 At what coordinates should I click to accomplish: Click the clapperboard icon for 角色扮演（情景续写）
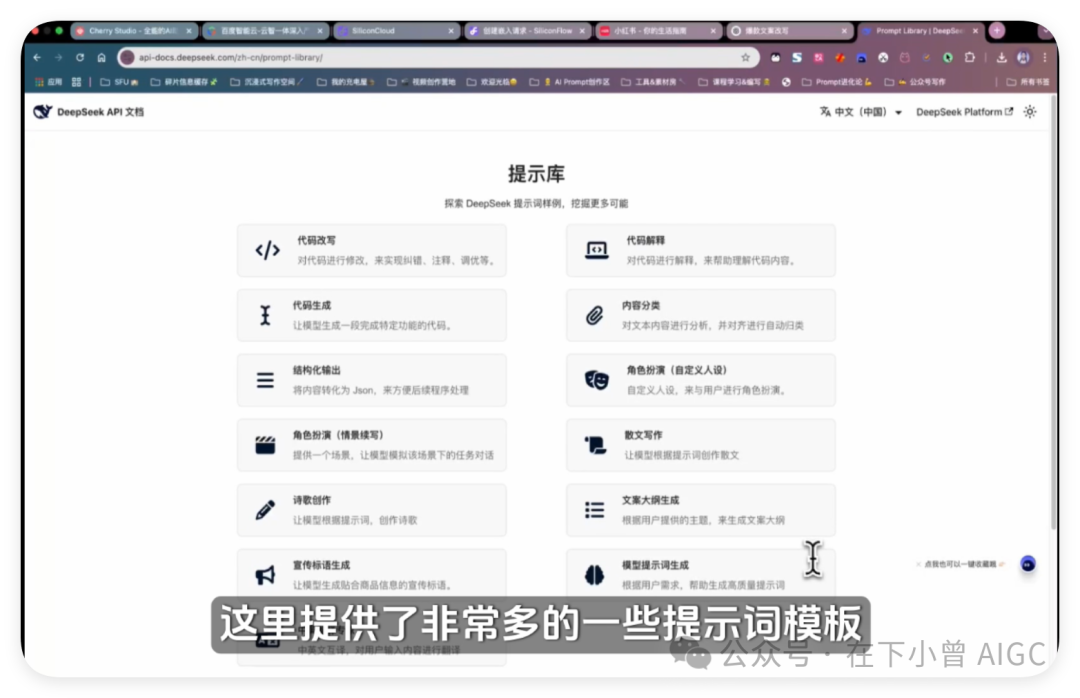(x=265, y=445)
